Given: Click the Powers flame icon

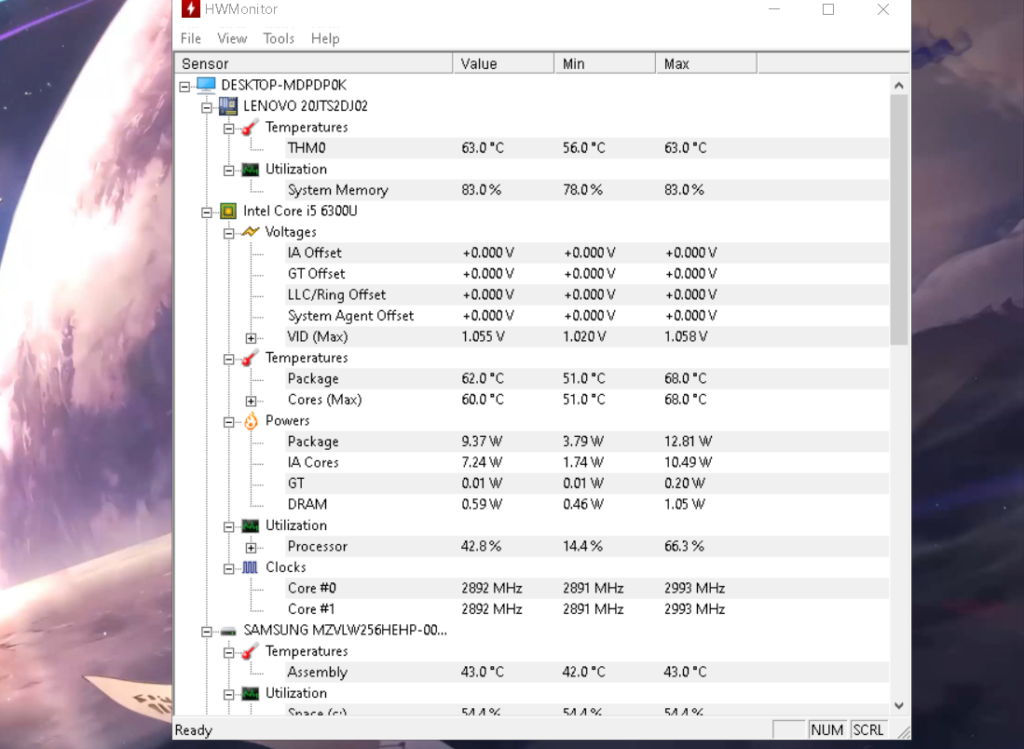Looking at the screenshot, I should coord(251,421).
